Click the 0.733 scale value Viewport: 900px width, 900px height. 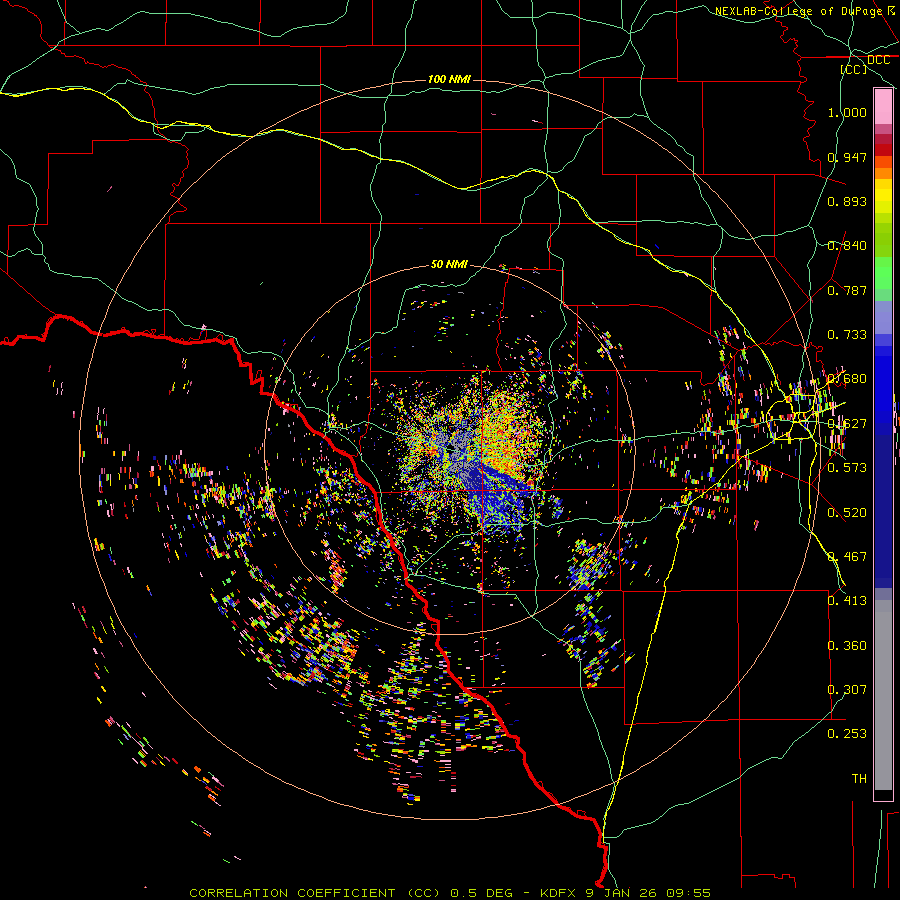coord(847,335)
